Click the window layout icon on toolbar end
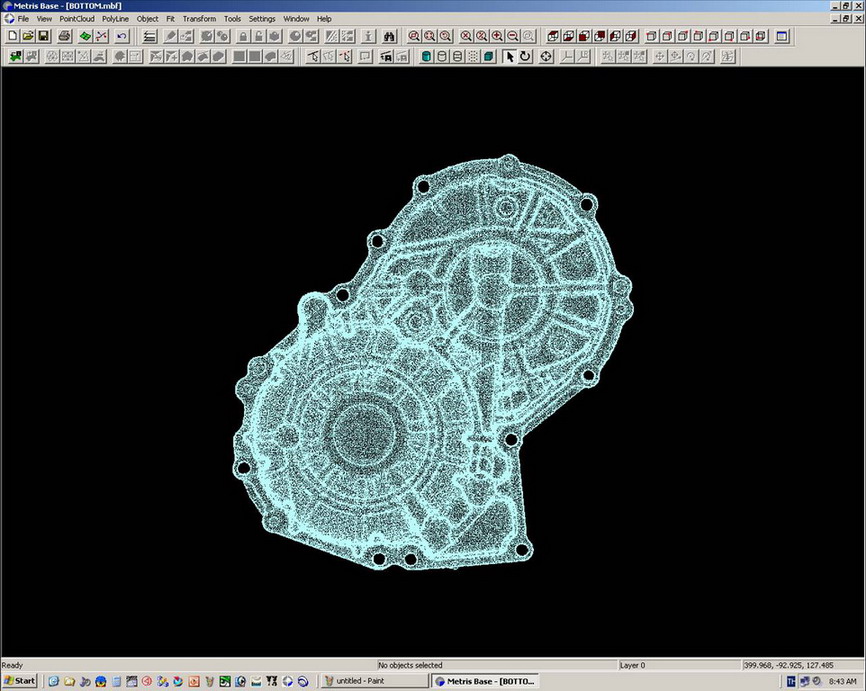 pos(781,36)
